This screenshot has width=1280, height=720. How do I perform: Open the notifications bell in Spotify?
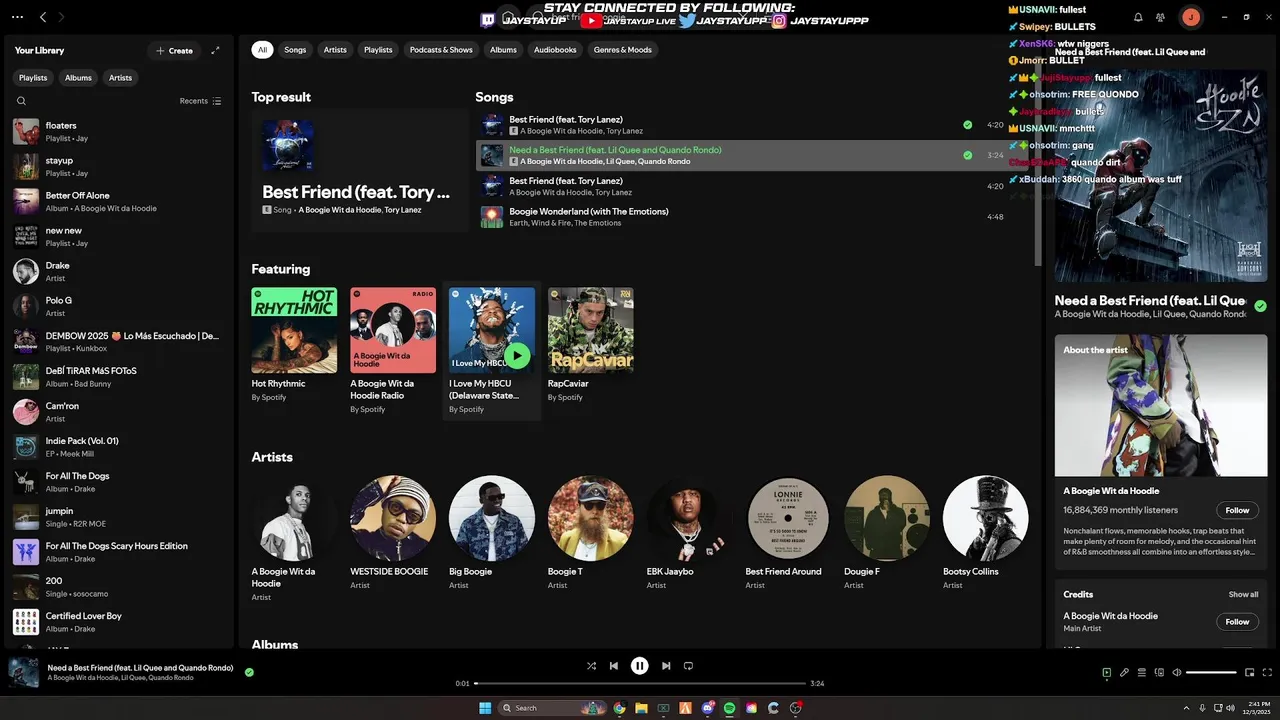1138,17
